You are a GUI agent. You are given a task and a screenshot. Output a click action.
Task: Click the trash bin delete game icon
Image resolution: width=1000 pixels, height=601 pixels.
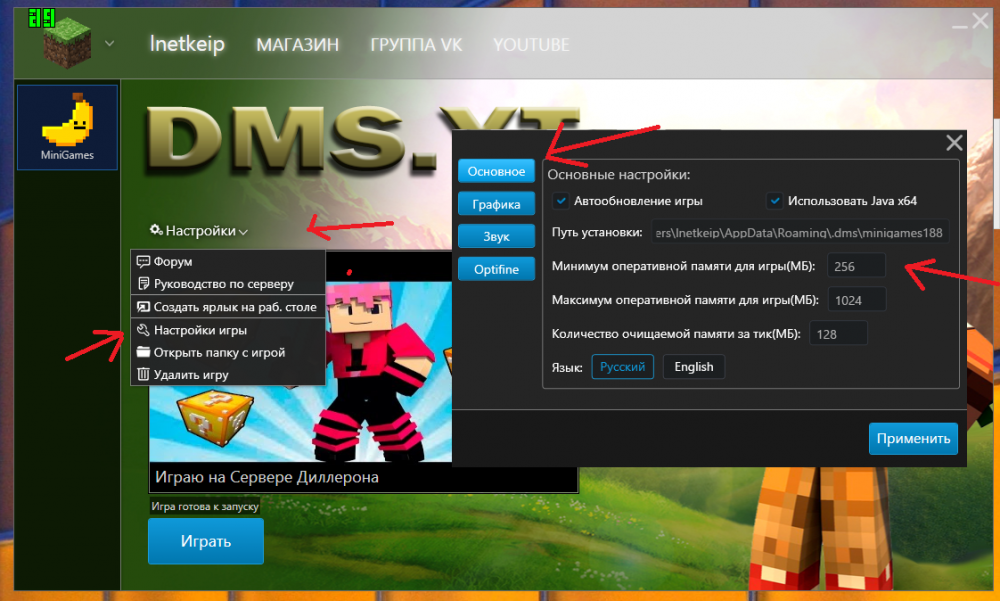pyautogui.click(x=143, y=375)
